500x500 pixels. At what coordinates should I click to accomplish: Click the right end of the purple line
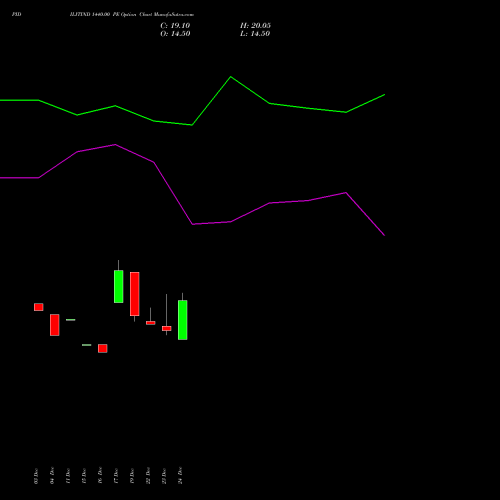pyautogui.click(x=384, y=235)
